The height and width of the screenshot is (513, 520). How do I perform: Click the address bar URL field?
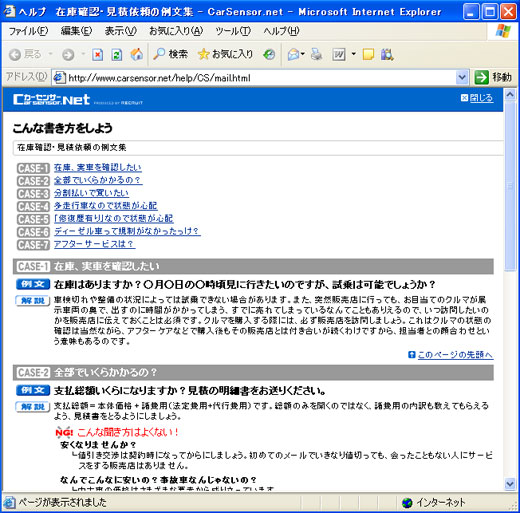260,78
